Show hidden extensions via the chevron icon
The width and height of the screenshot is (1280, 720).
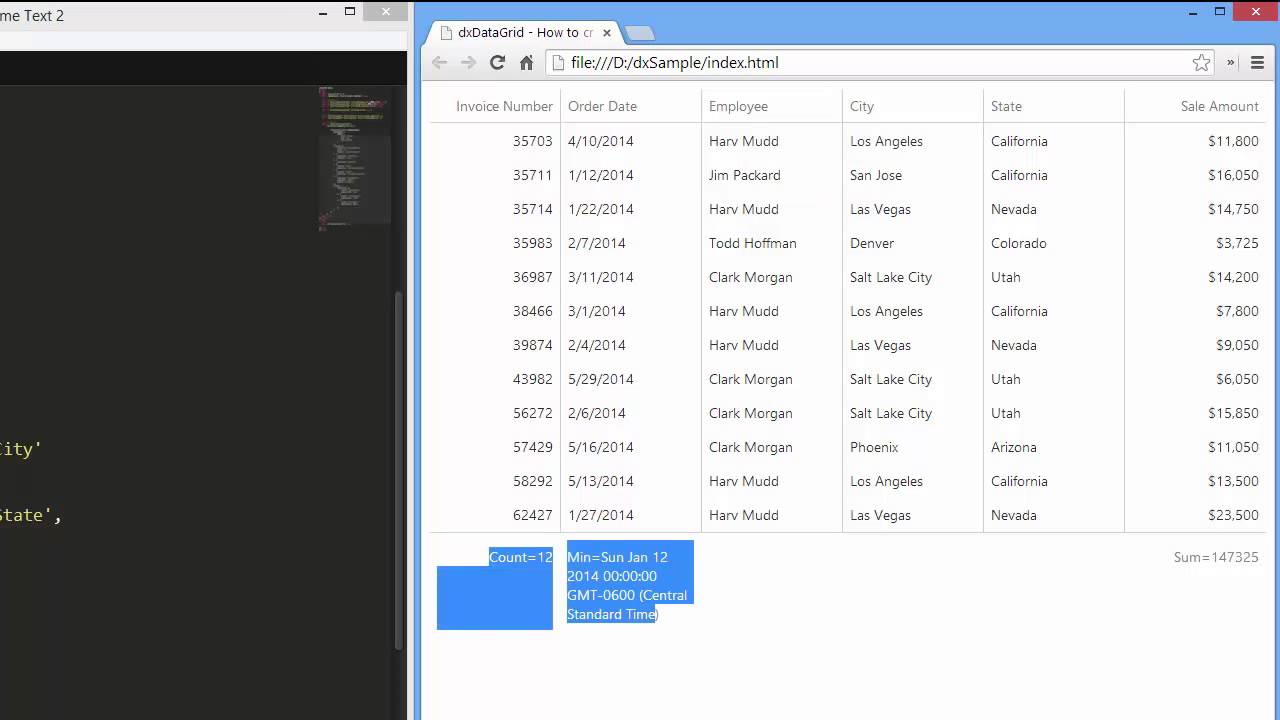pos(1231,62)
